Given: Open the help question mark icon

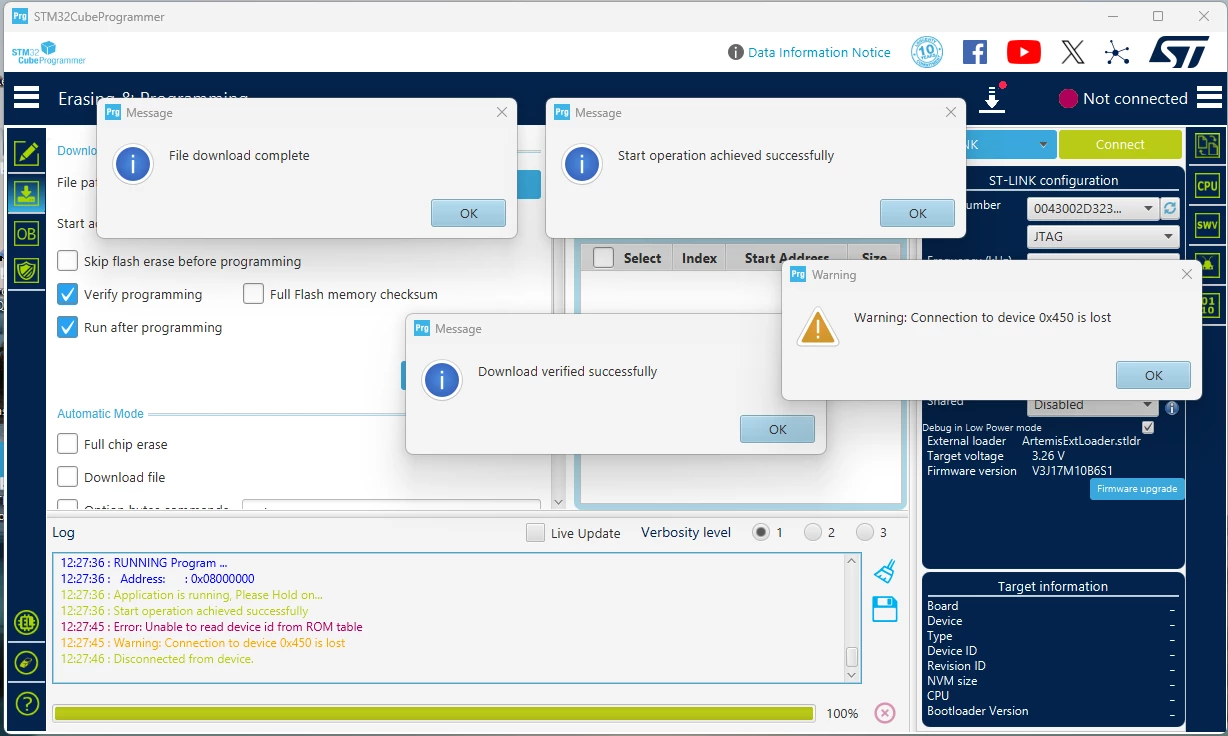Looking at the screenshot, I should coord(27,703).
